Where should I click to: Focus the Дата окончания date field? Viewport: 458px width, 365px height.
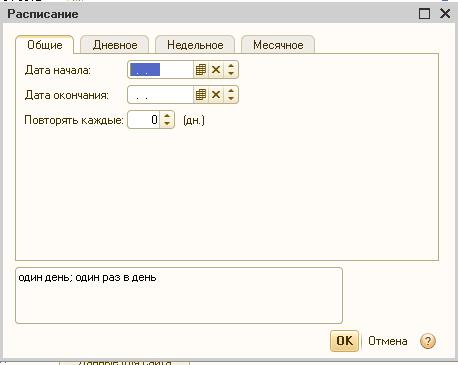pos(161,95)
